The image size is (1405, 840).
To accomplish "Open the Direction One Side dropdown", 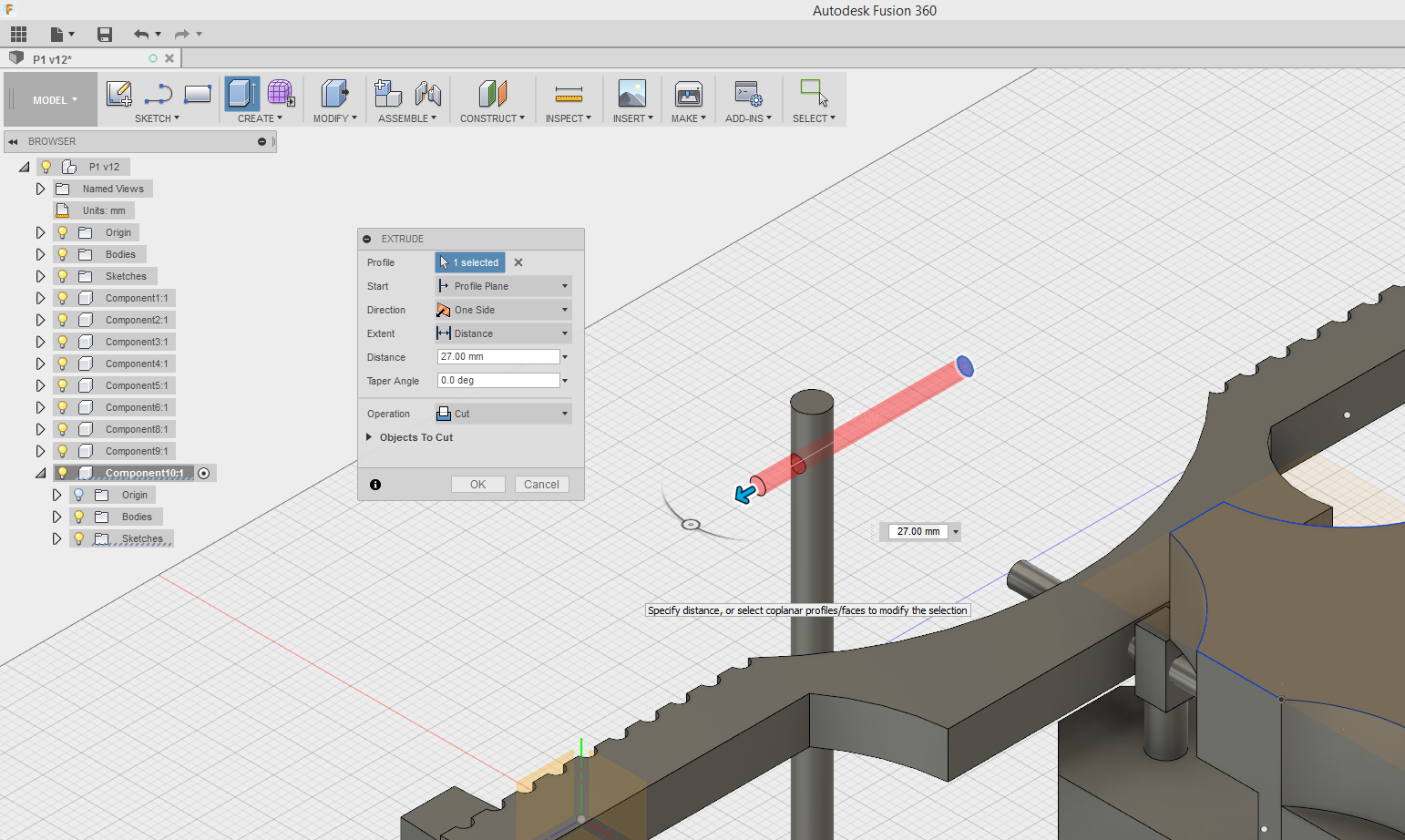I will (x=504, y=310).
